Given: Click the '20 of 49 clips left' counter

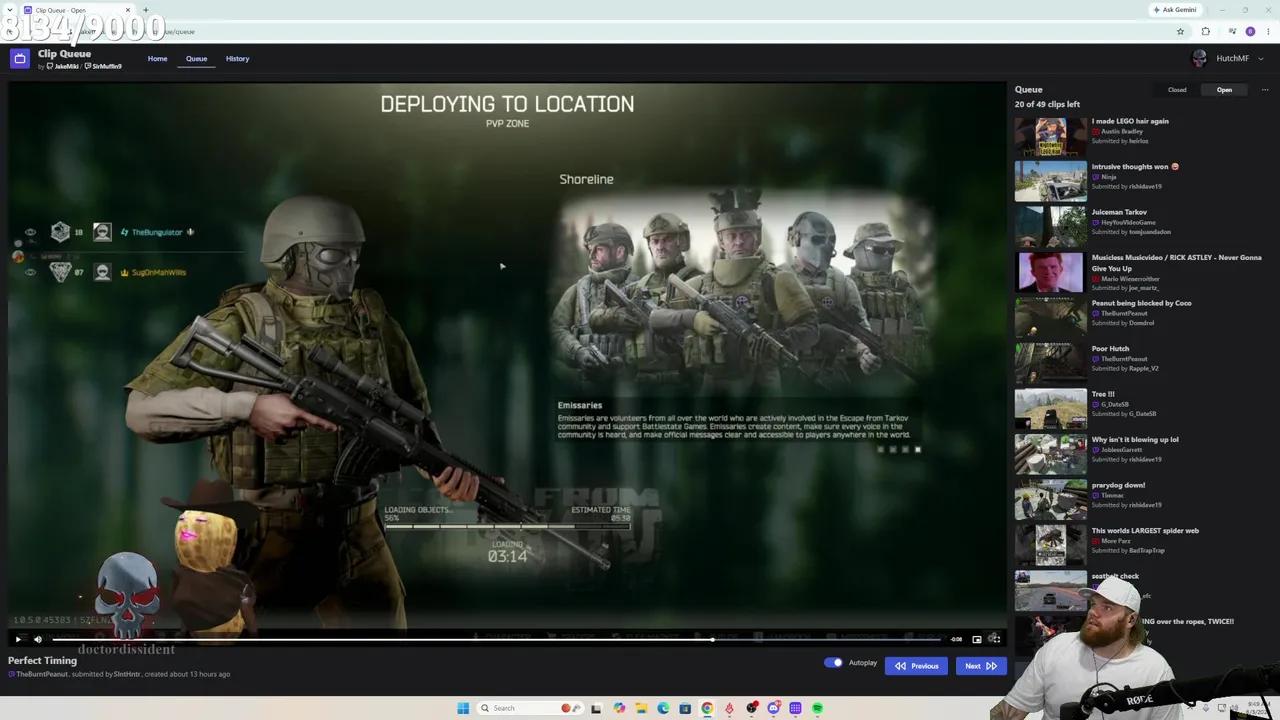Looking at the screenshot, I should point(1047,104).
